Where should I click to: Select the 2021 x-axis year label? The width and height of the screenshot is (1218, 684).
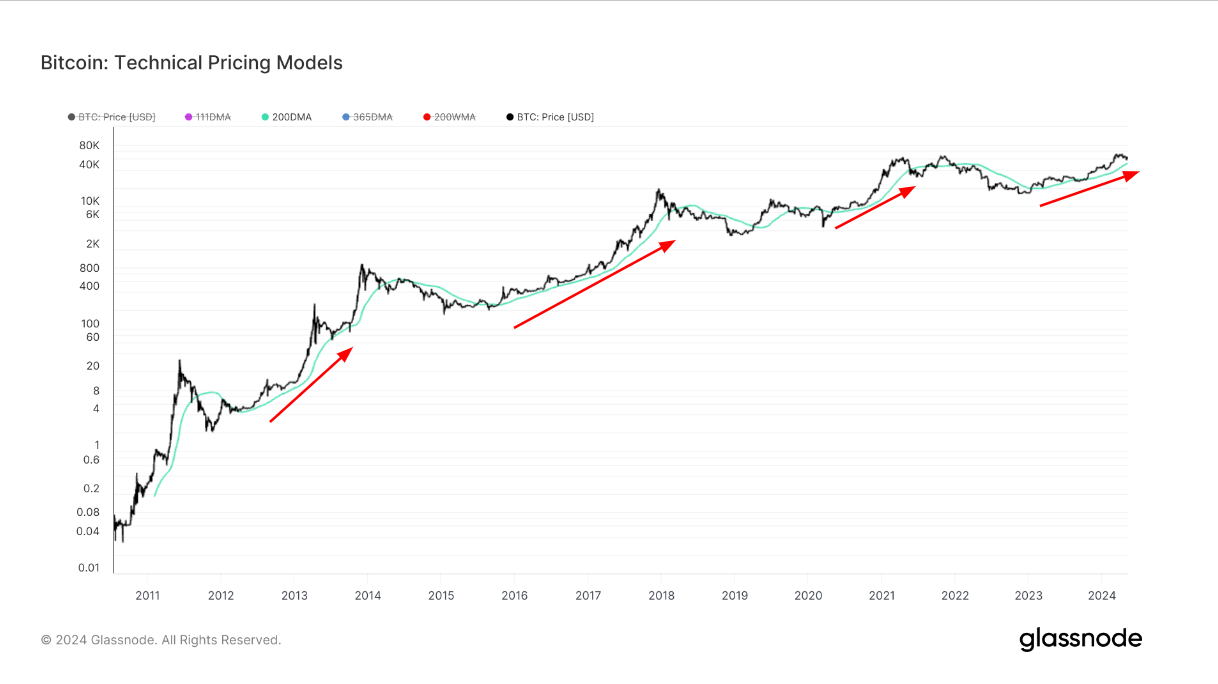click(x=881, y=596)
